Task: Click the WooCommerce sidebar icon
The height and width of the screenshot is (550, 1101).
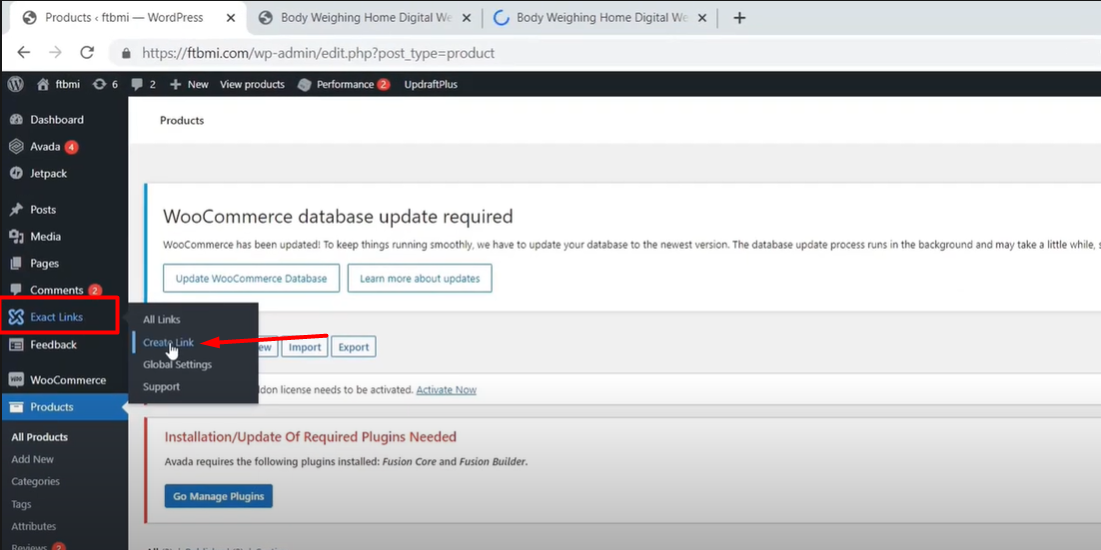Action: coord(17,380)
